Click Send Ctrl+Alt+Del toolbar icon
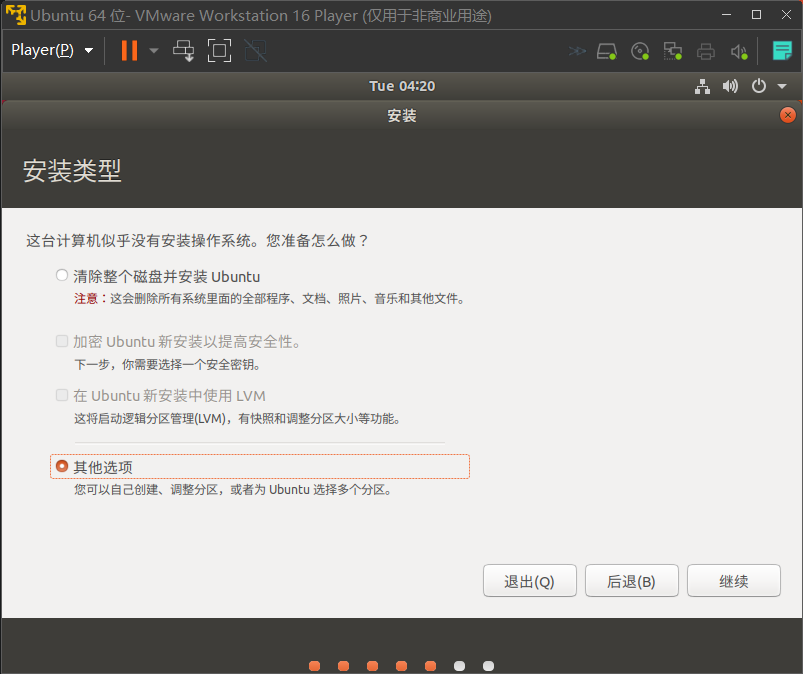The width and height of the screenshot is (803, 674). (184, 50)
